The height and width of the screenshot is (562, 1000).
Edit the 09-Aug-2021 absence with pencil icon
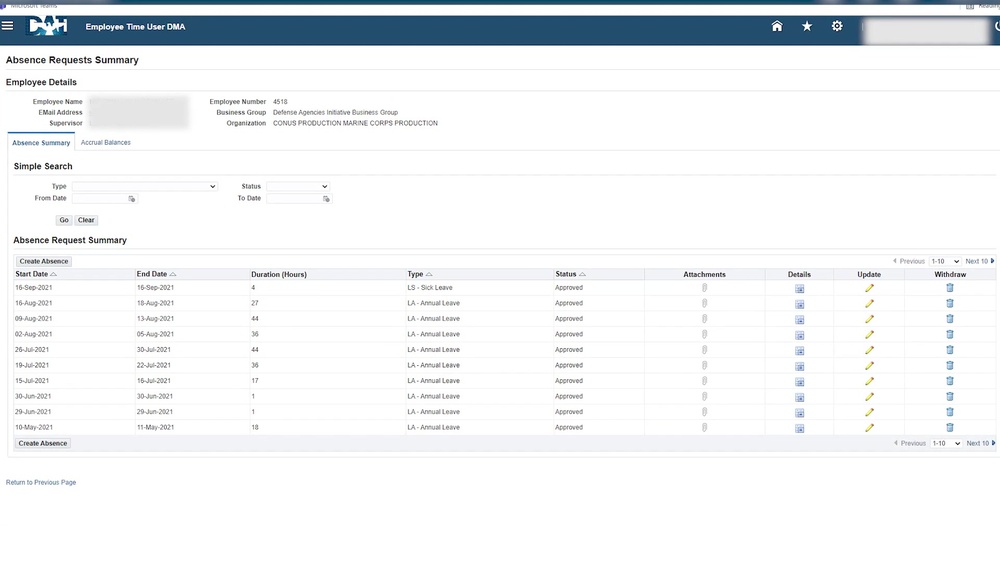[869, 319]
